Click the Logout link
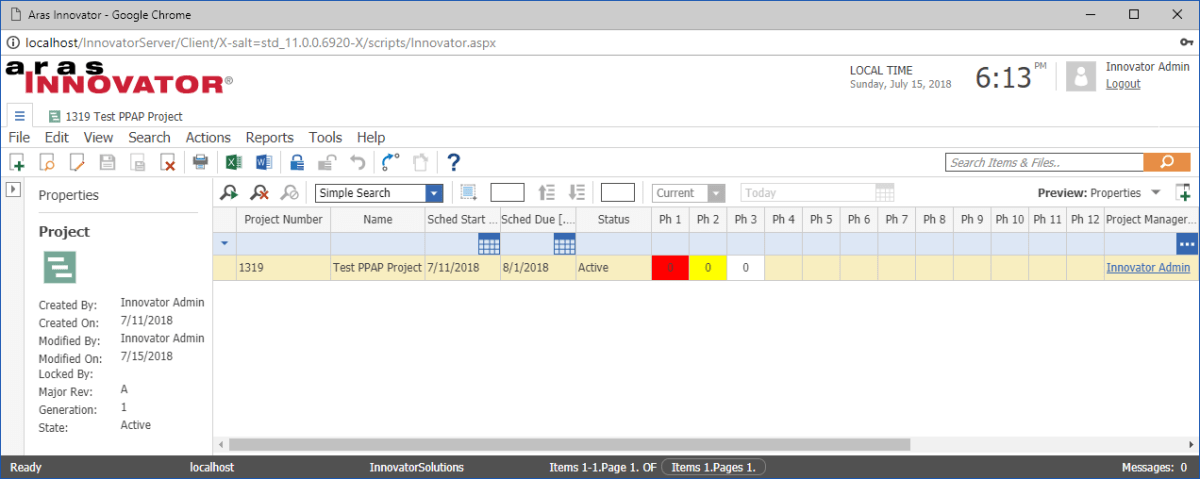 click(x=1122, y=84)
